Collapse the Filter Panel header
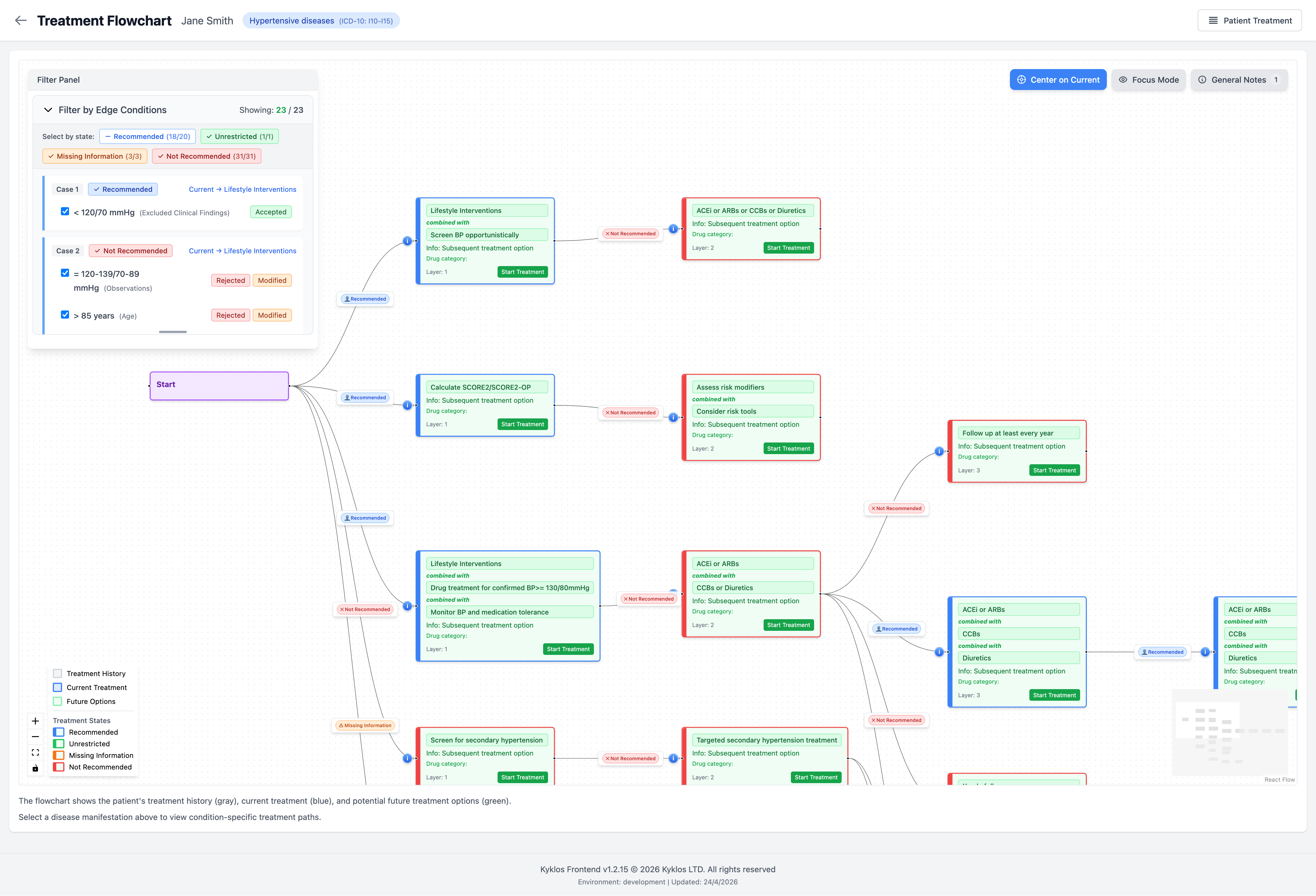This screenshot has width=1316, height=896. click(x=173, y=80)
